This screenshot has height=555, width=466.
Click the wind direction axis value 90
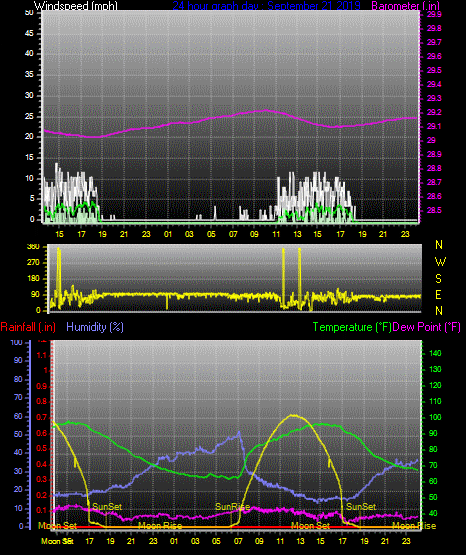pos(35,295)
